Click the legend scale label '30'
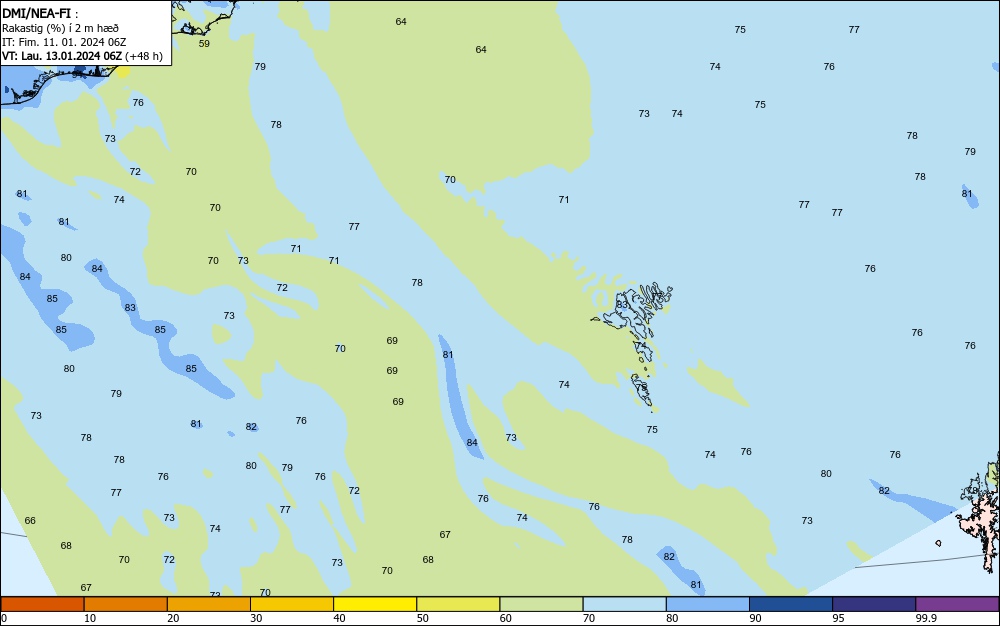Viewport: 1000px width, 626px height. coord(256,618)
